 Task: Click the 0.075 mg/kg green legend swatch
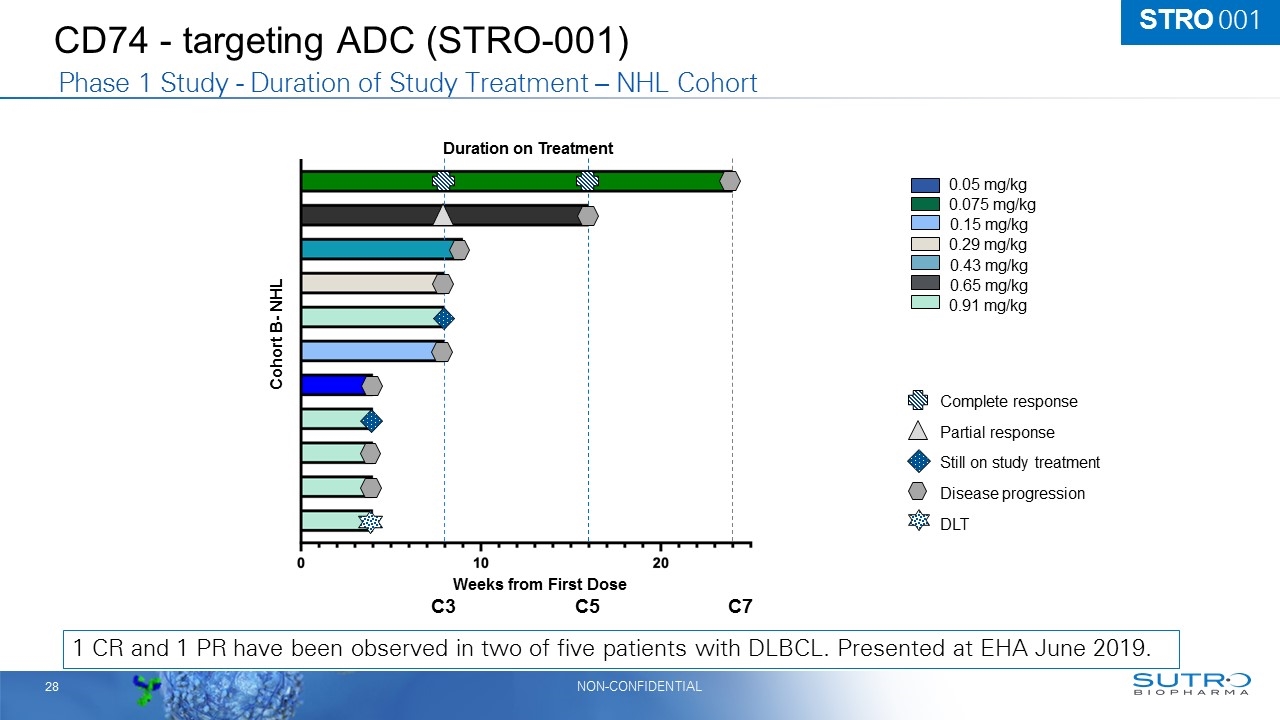click(x=925, y=205)
